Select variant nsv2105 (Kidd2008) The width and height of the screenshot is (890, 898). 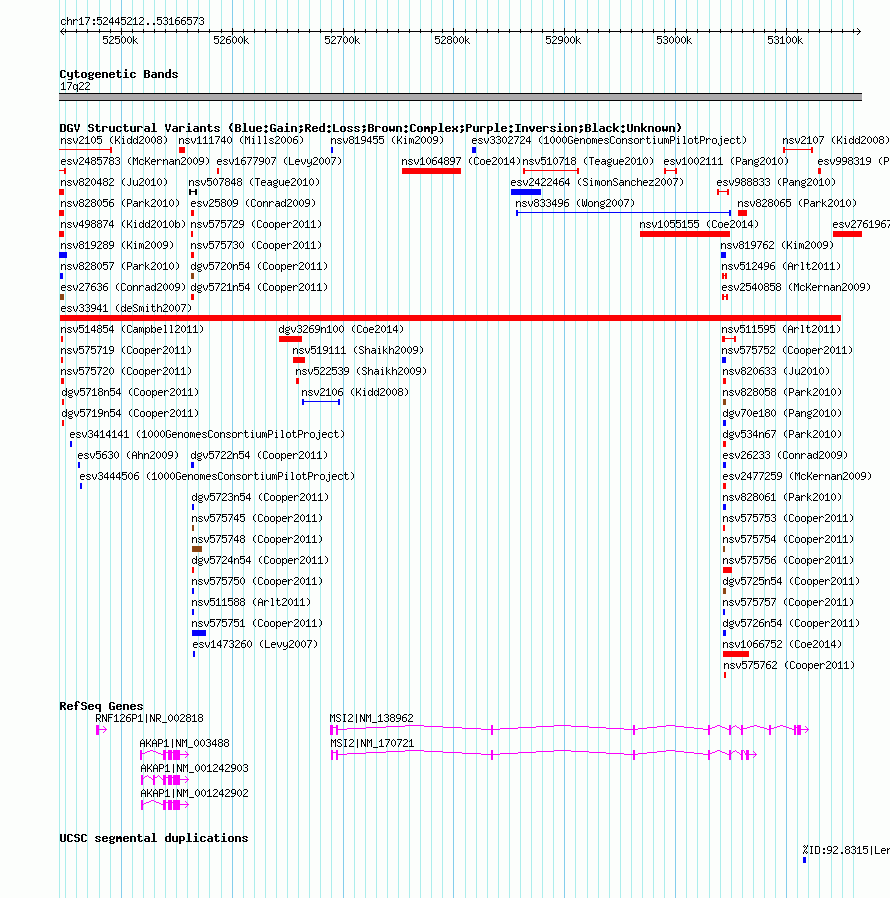coord(114,140)
